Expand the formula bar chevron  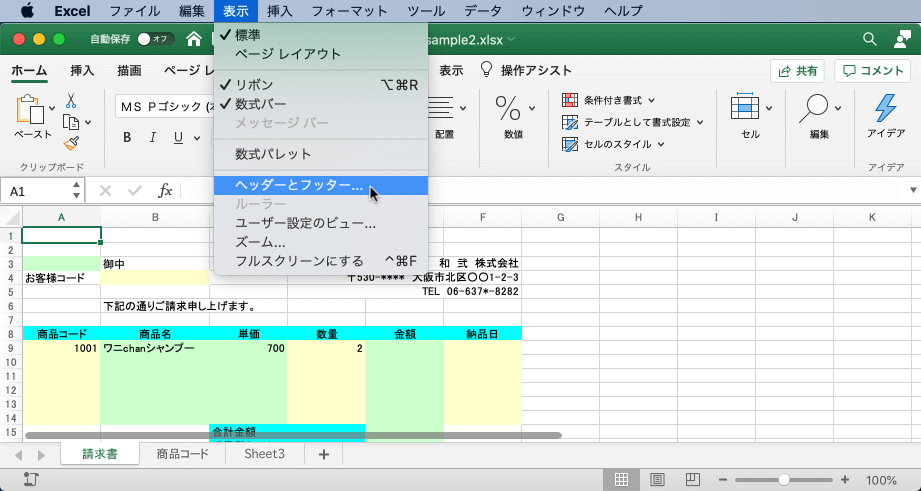(913, 190)
